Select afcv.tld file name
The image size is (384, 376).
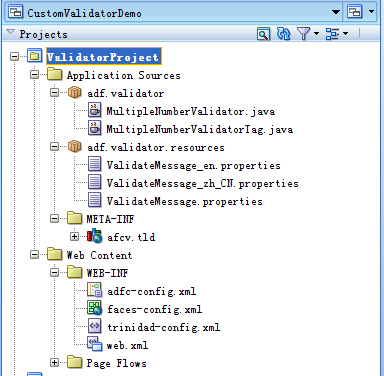(x=131, y=237)
